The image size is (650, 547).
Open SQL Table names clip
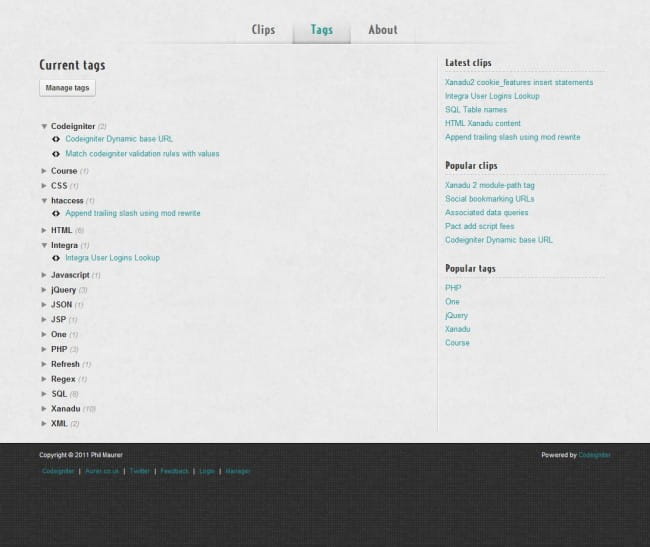coord(476,110)
